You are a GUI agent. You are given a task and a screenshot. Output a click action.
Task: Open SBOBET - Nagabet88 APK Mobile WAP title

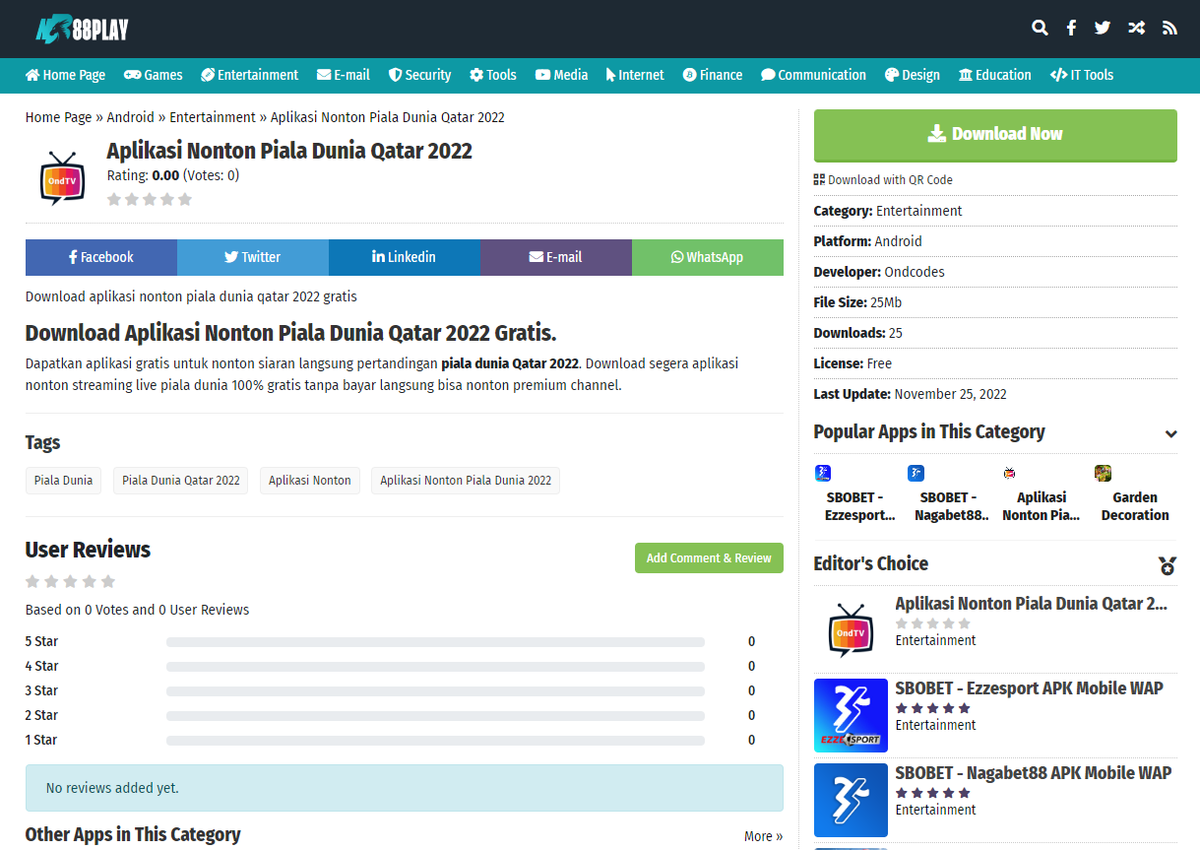[x=1033, y=773]
